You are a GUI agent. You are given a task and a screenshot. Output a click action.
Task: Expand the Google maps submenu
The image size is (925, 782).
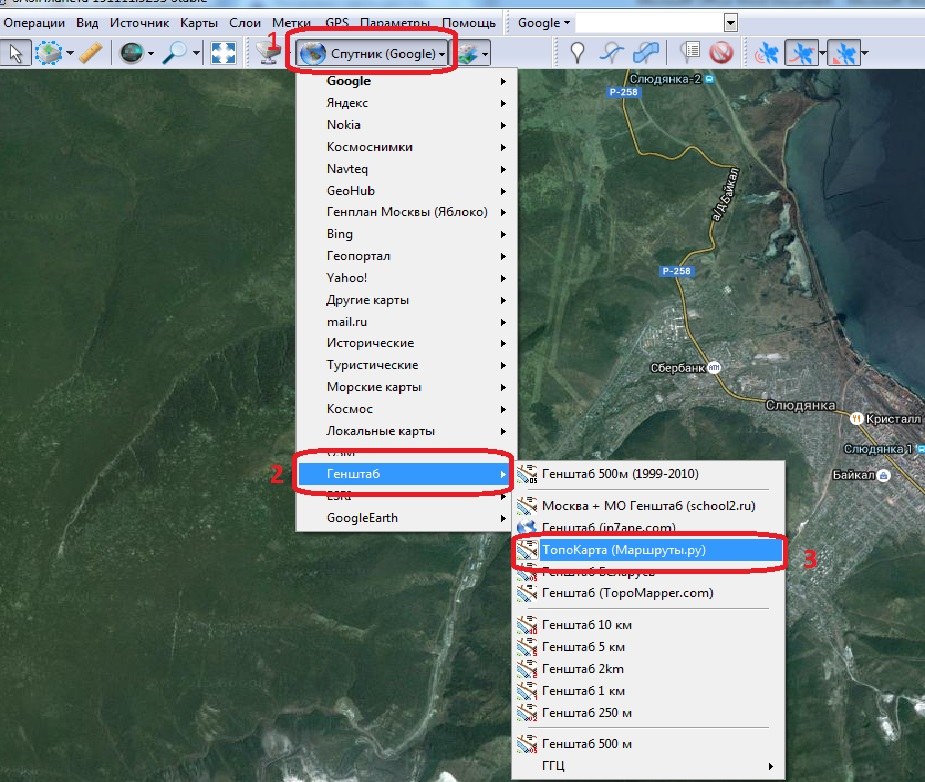point(406,81)
